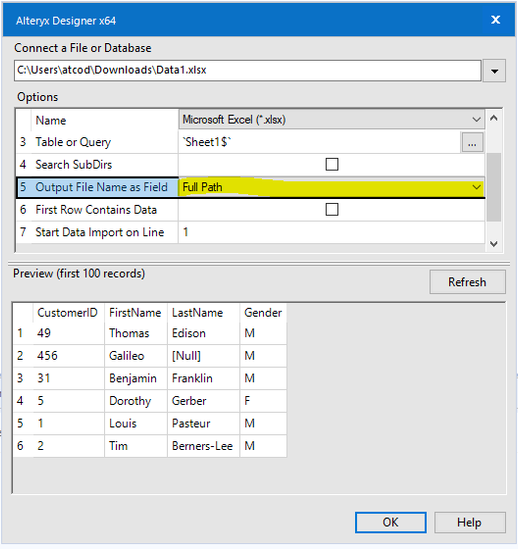Select the CustomerID column header

pyautogui.click(x=67, y=313)
